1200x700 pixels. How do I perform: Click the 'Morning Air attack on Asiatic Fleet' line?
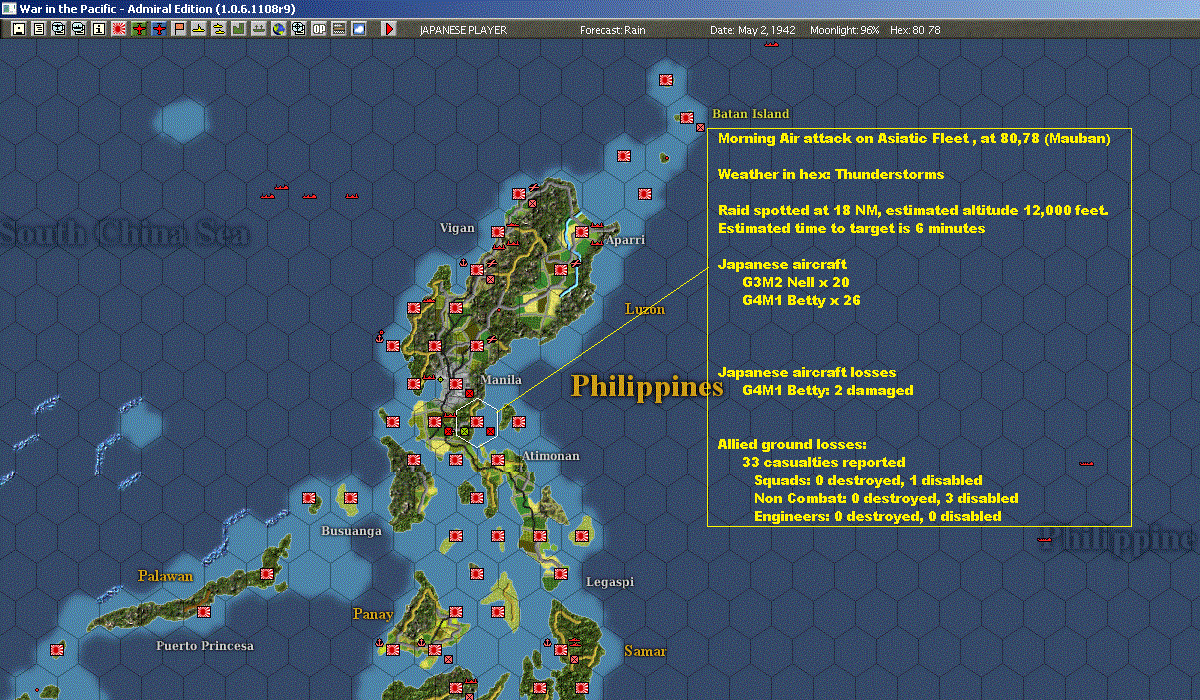(914, 139)
